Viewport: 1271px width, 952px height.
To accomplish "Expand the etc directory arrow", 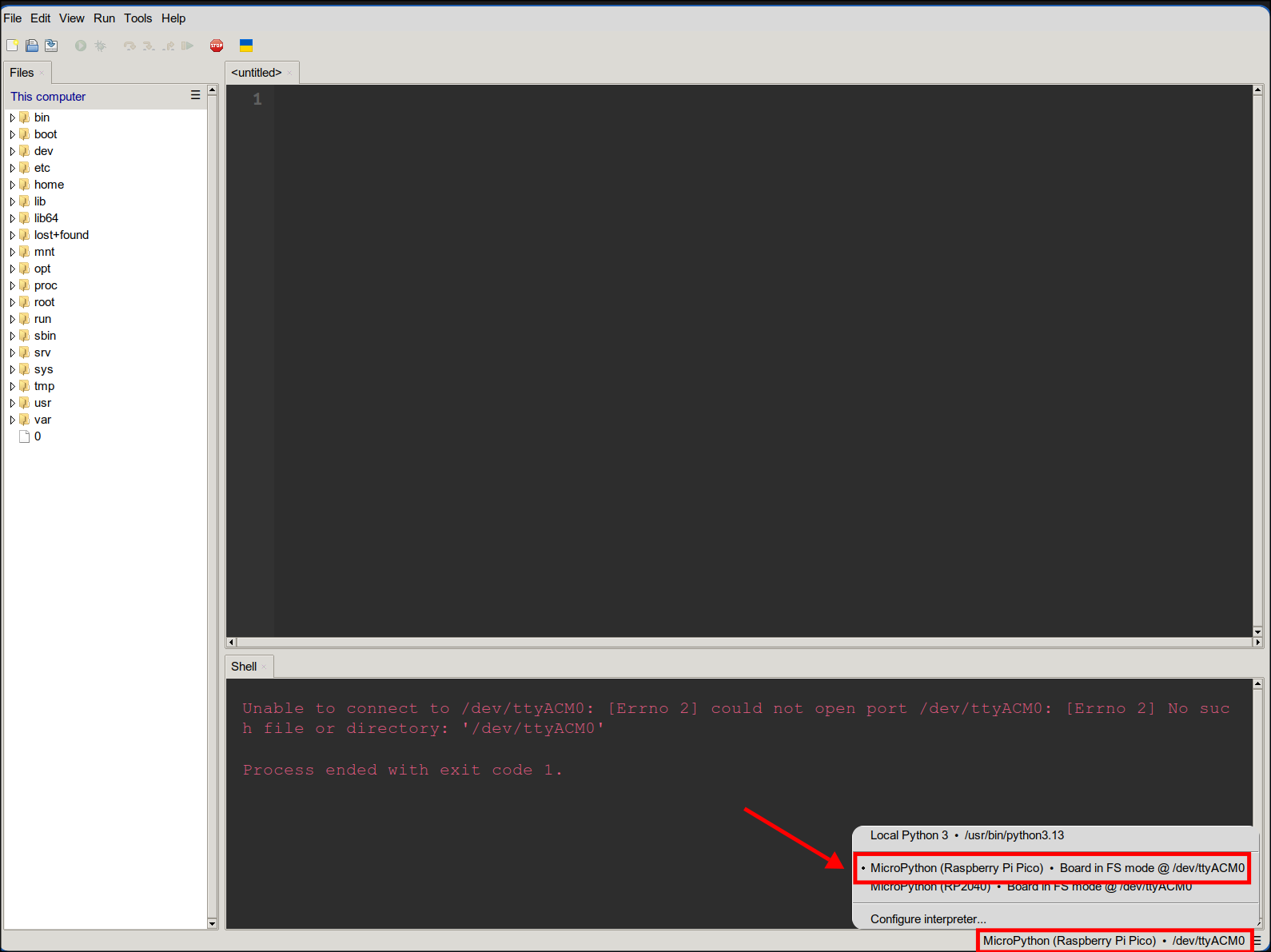I will [12, 168].
